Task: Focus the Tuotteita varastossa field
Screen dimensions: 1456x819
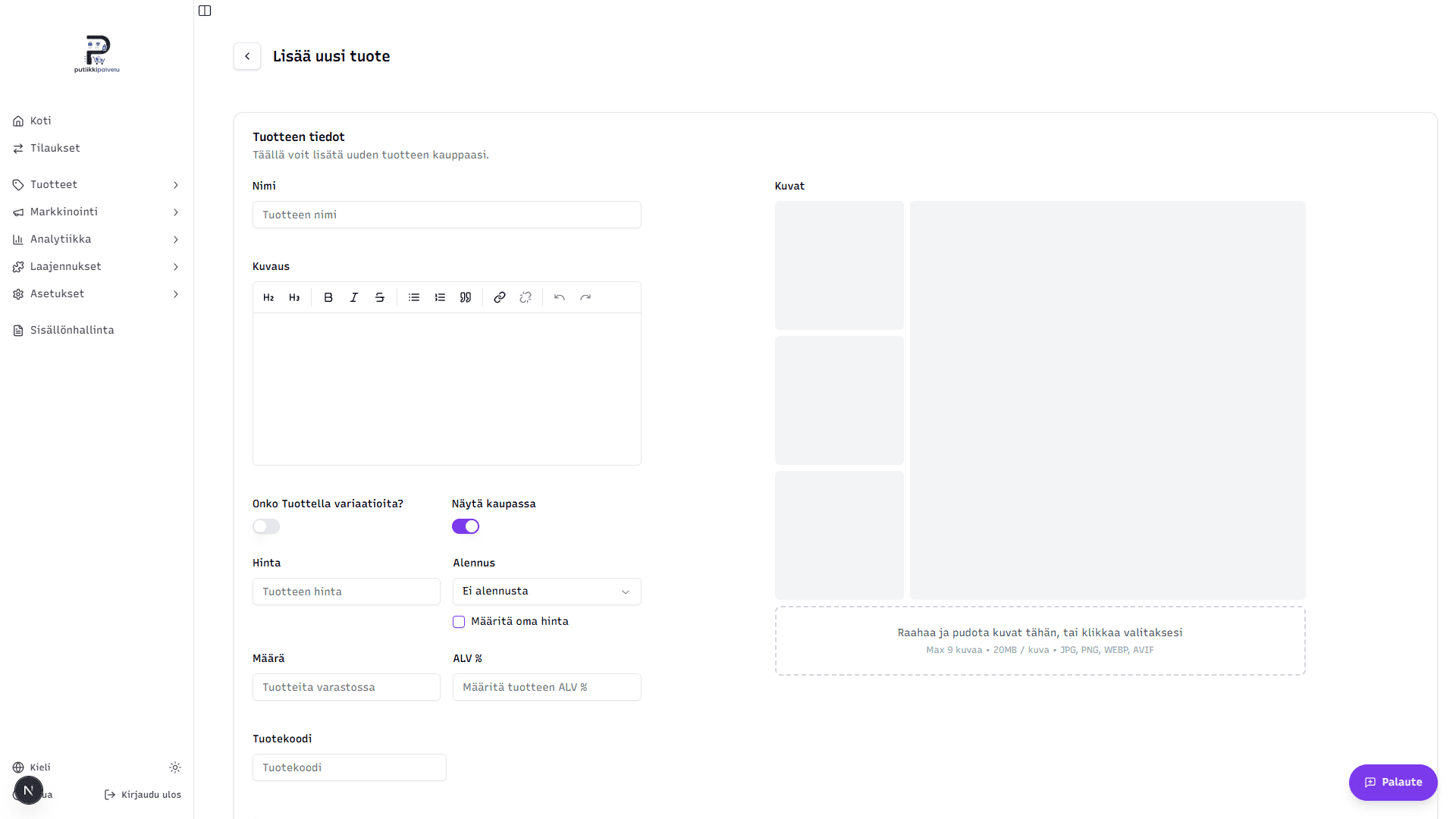Action: point(347,687)
